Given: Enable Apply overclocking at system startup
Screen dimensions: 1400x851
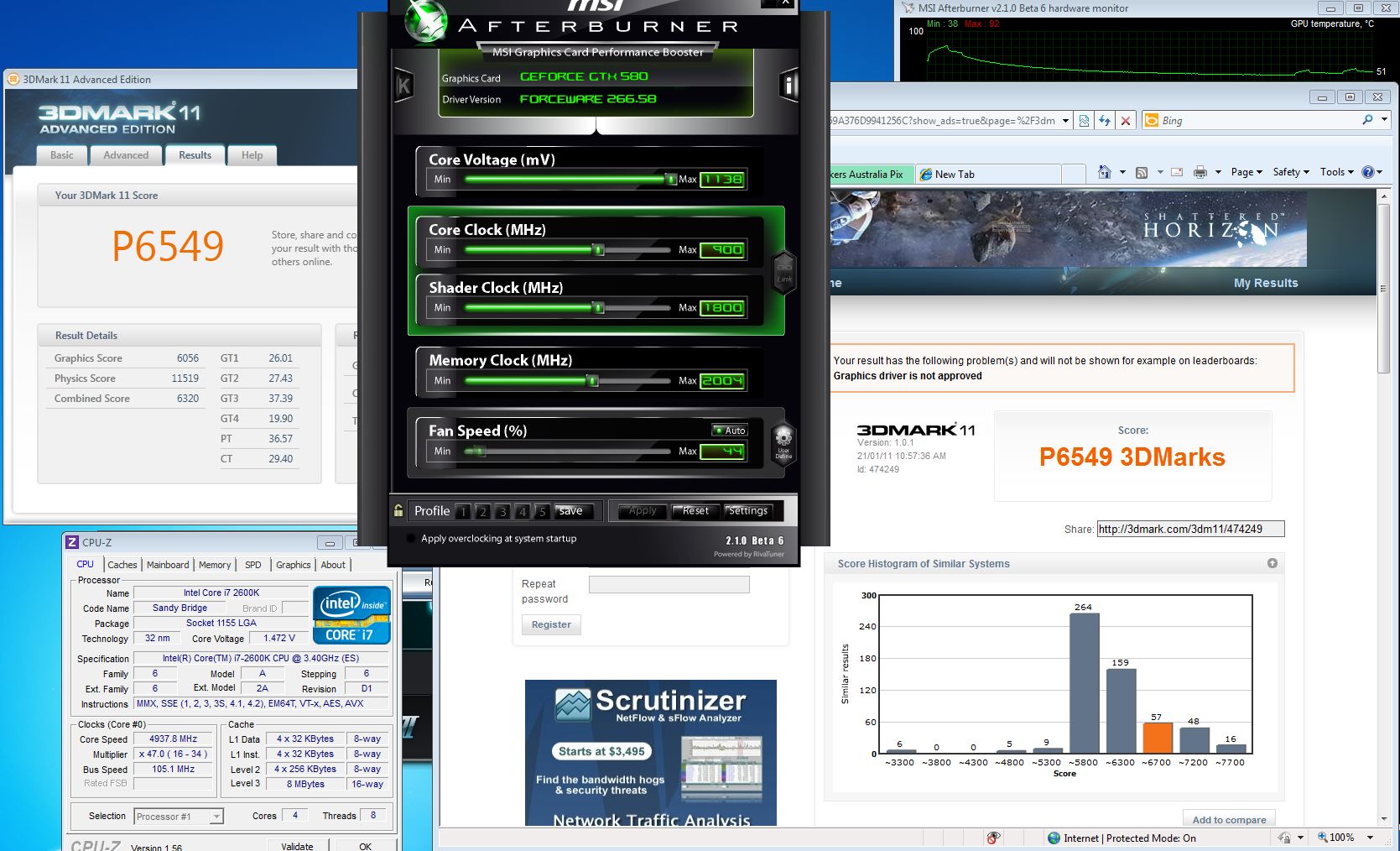Looking at the screenshot, I should (x=411, y=539).
